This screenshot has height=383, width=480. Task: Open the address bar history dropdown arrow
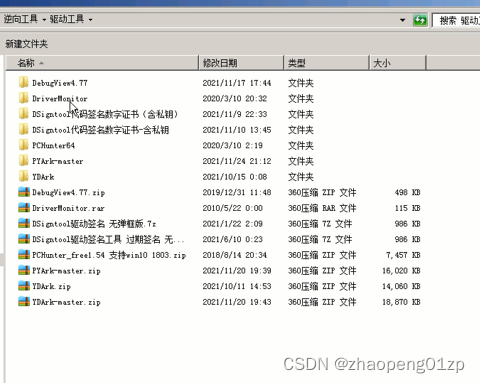tap(403, 20)
